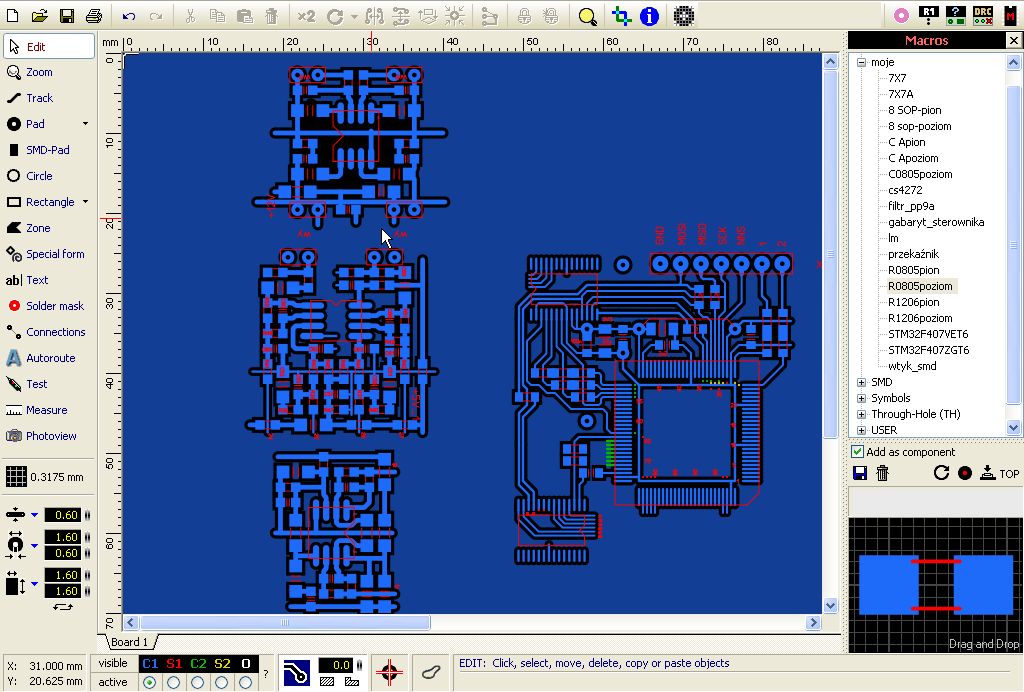Open the Pad shape dropdown arrow
The width and height of the screenshot is (1024, 692).
[85, 124]
